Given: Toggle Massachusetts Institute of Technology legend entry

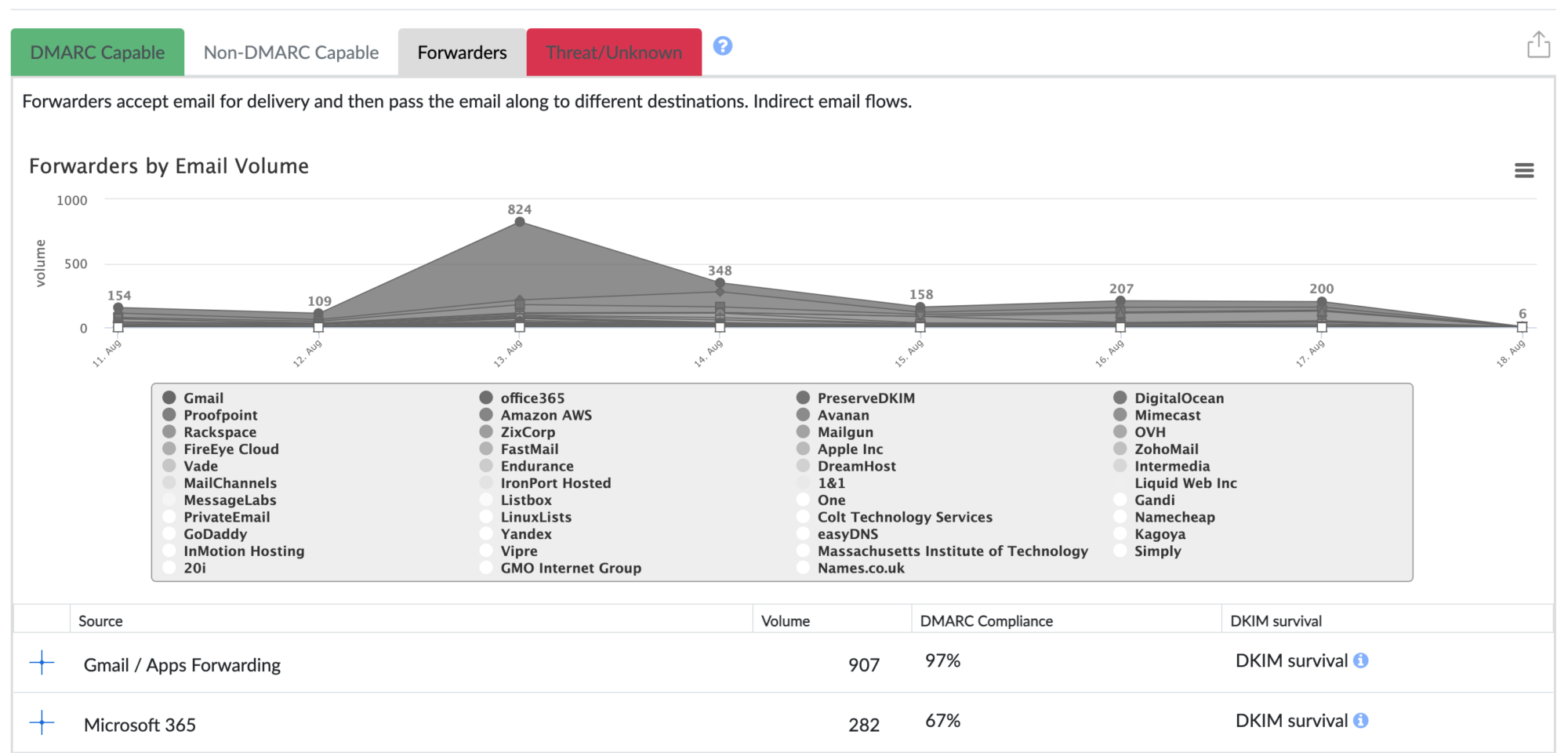Looking at the screenshot, I should pos(942,551).
